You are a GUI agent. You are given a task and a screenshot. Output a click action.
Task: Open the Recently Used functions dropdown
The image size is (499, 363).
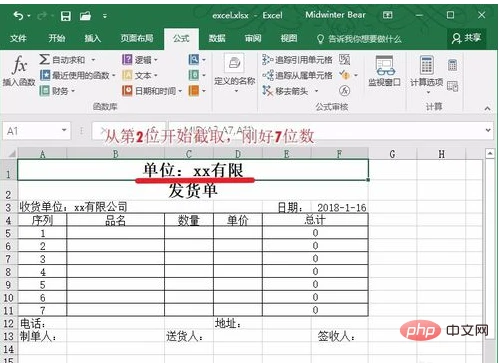77,75
